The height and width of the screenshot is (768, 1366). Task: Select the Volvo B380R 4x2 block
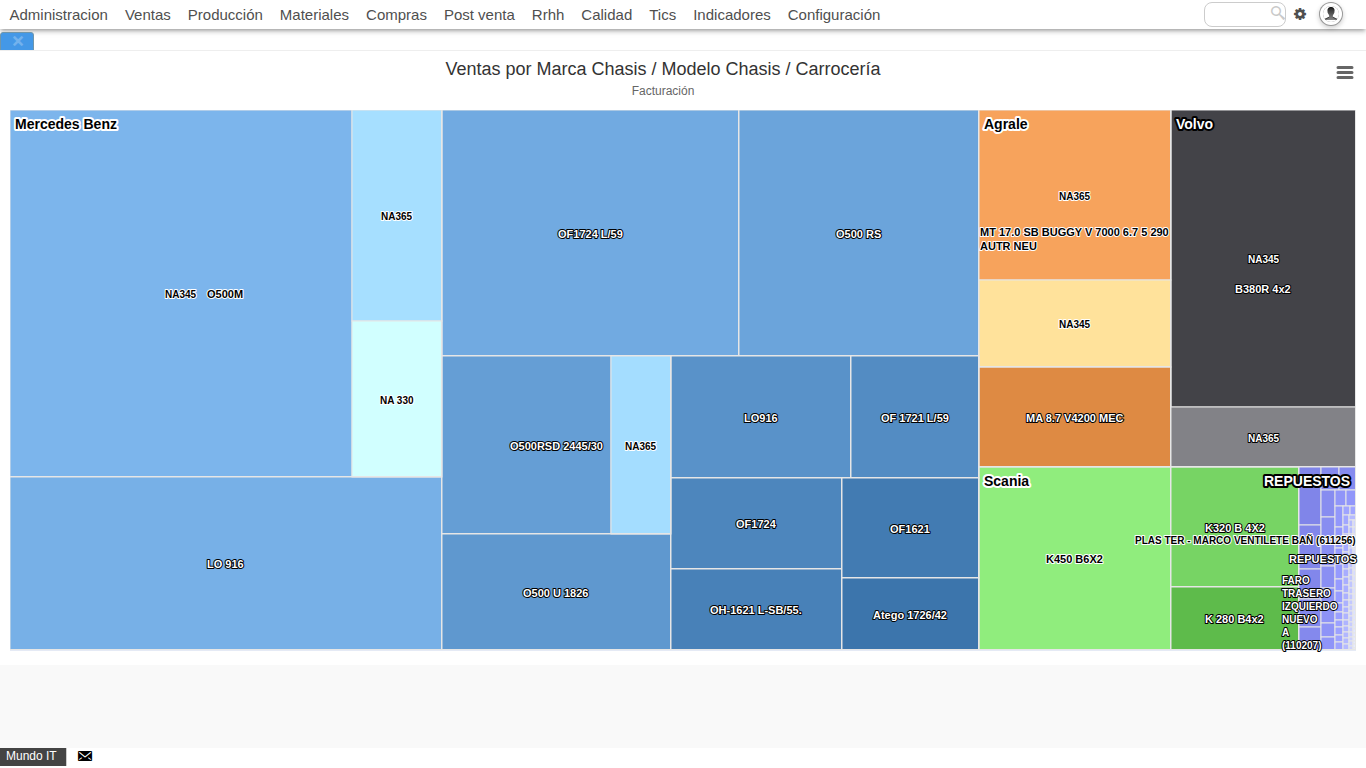click(1262, 289)
